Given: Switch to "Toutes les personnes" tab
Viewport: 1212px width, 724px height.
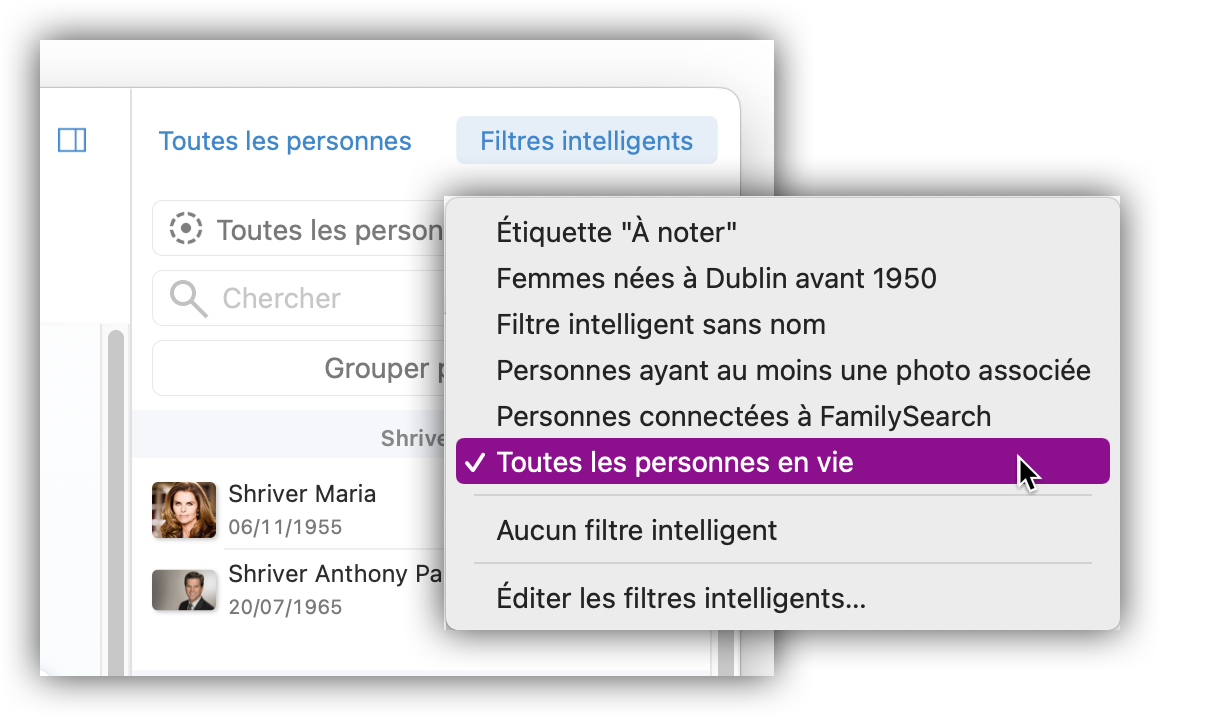Looking at the screenshot, I should click(x=285, y=141).
